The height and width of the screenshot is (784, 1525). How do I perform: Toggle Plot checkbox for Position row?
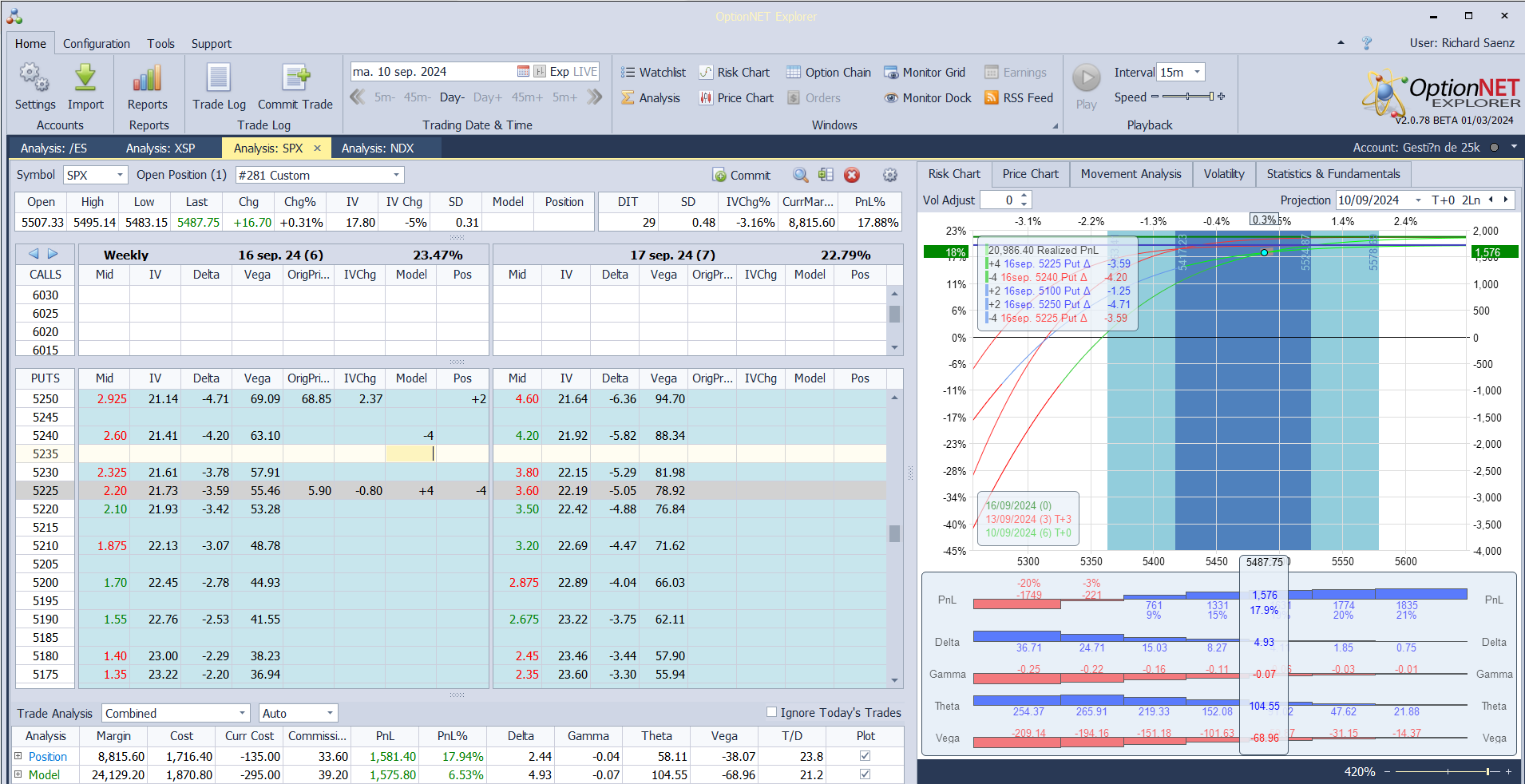point(865,756)
